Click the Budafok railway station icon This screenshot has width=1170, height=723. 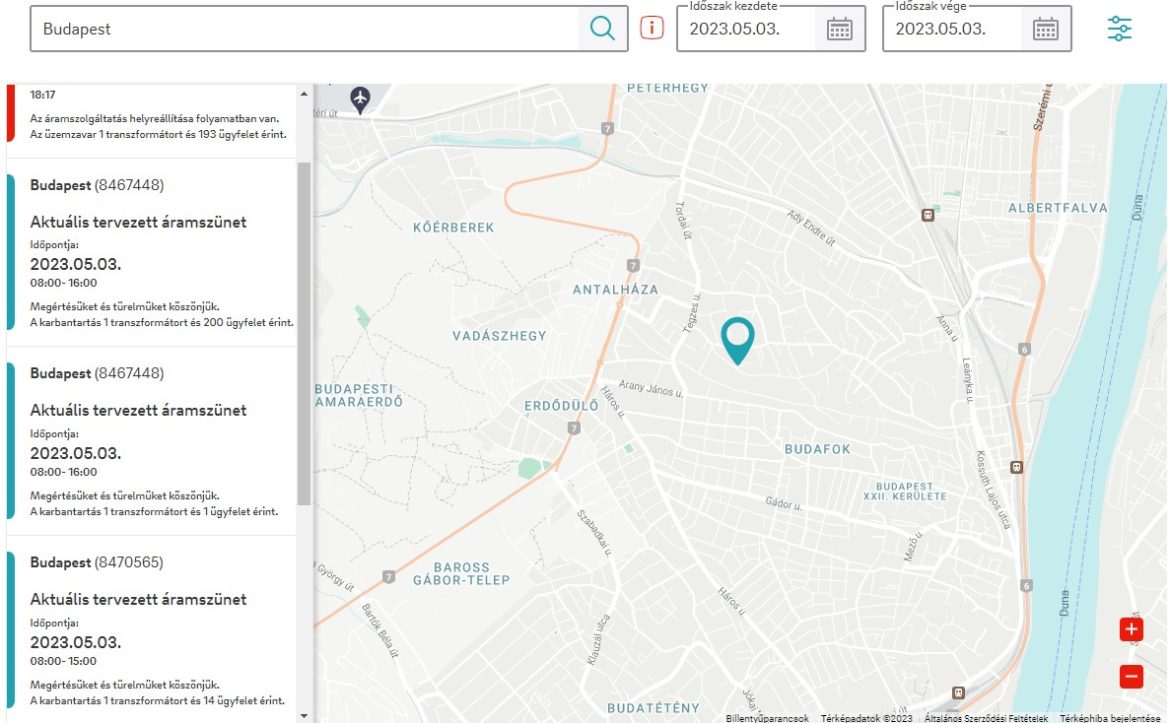pos(1017,466)
